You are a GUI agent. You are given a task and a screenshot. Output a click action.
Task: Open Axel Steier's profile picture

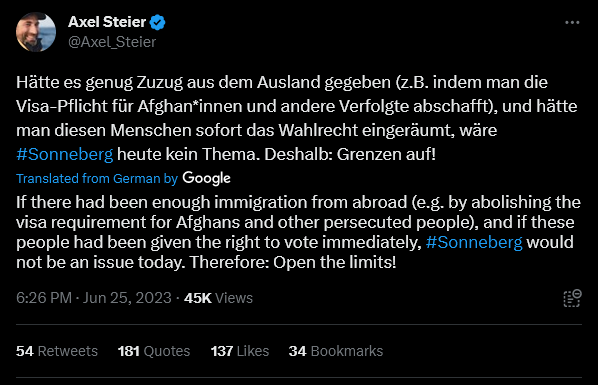point(36,32)
